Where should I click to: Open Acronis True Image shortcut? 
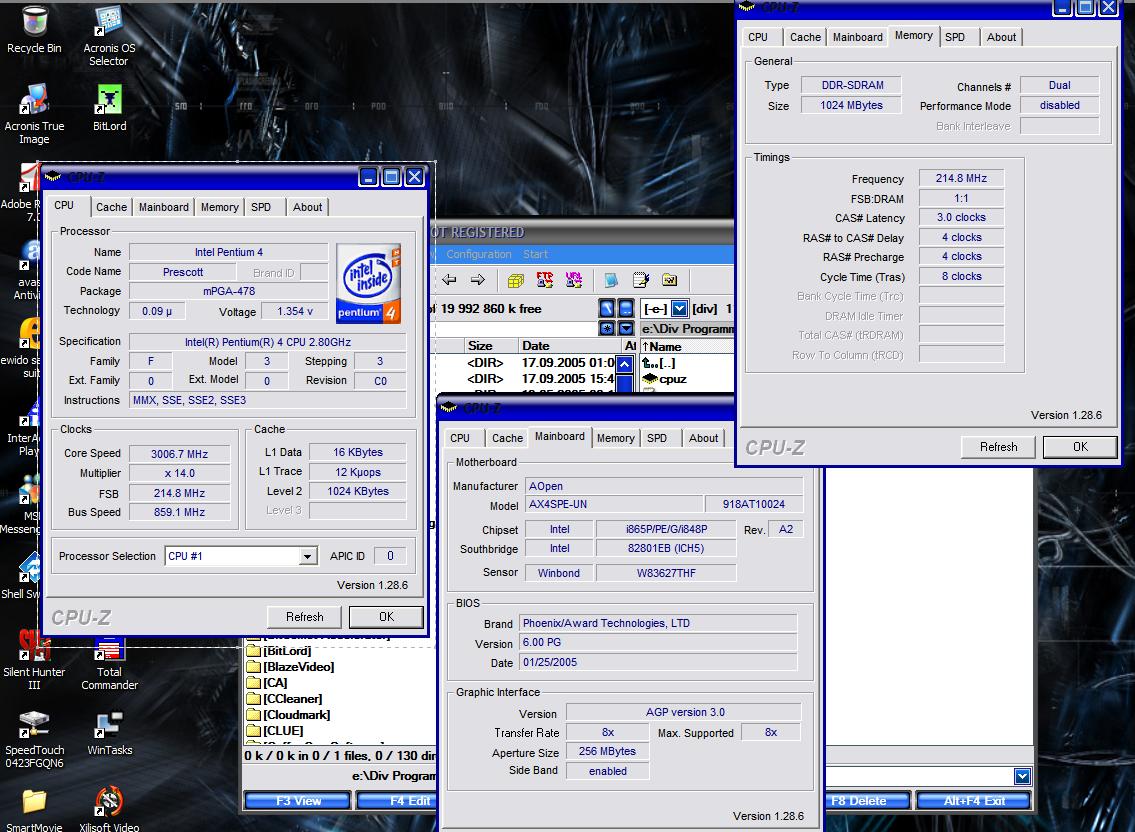click(34, 114)
